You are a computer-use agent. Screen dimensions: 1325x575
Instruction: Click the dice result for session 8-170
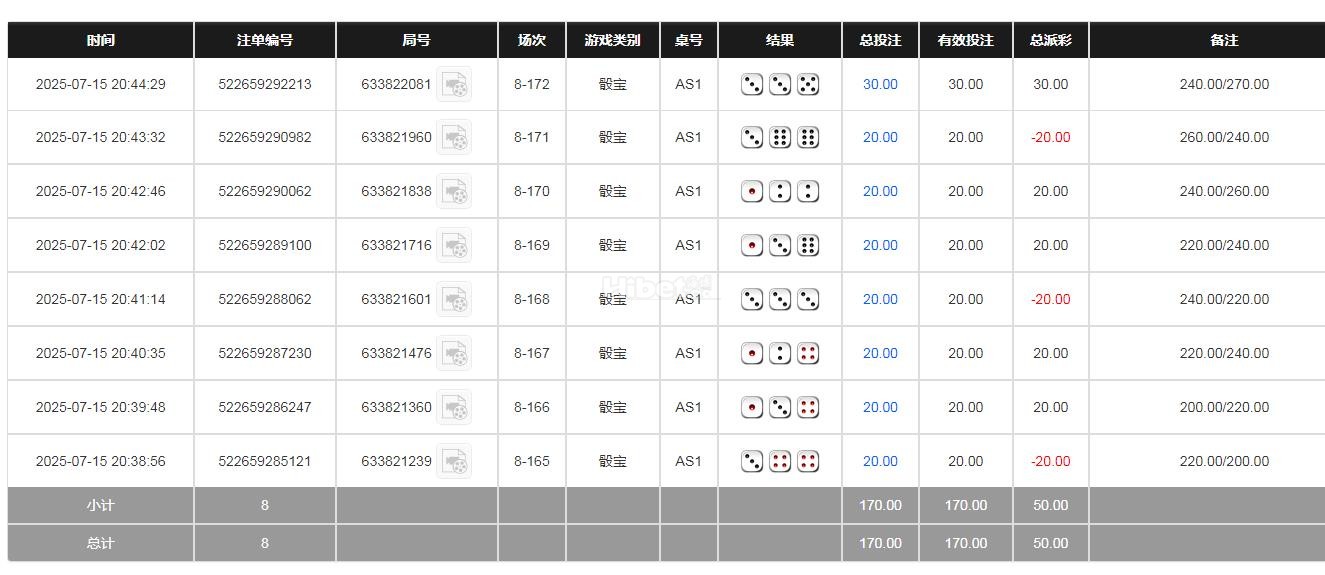click(780, 192)
